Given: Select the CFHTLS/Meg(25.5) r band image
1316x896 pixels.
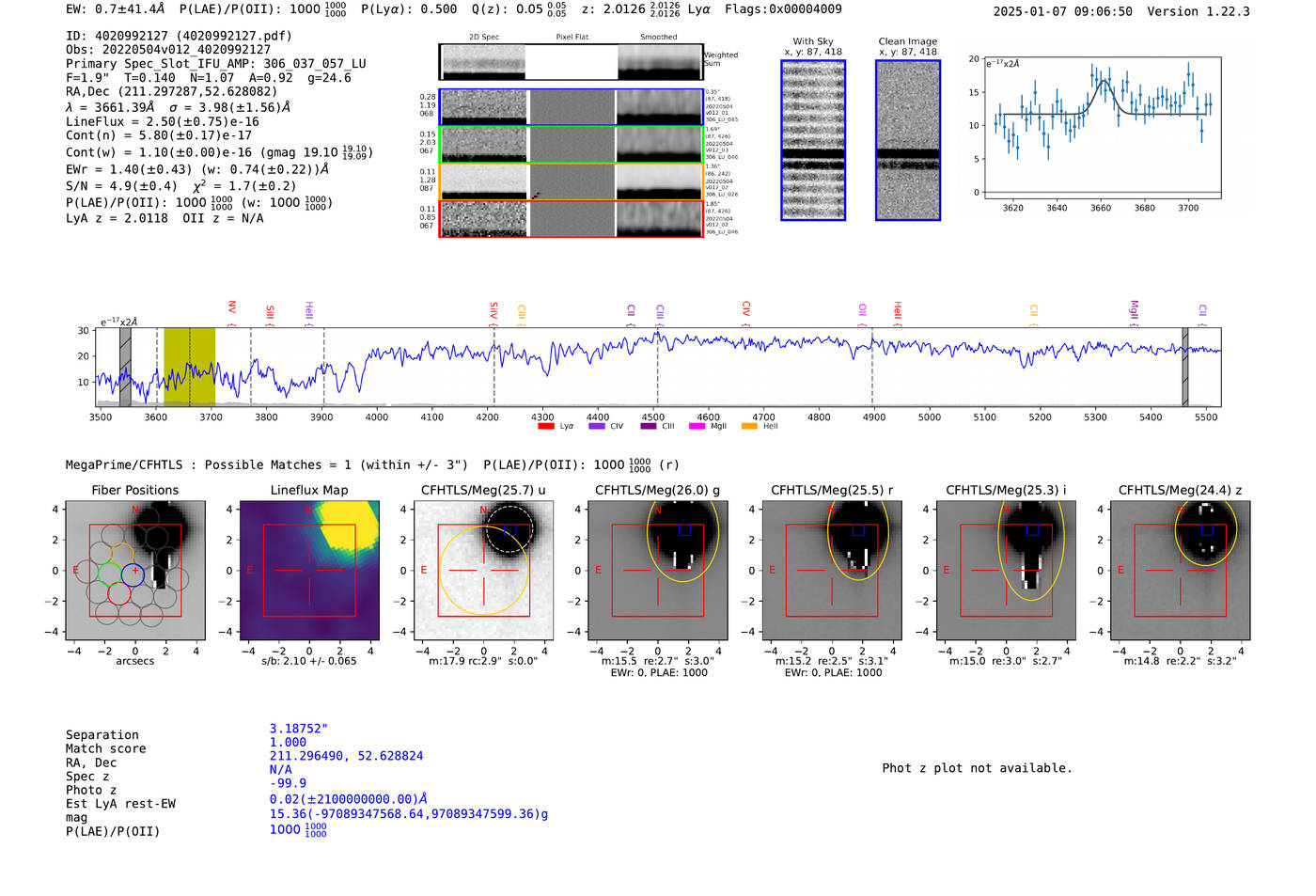Looking at the screenshot, I should 832,570.
